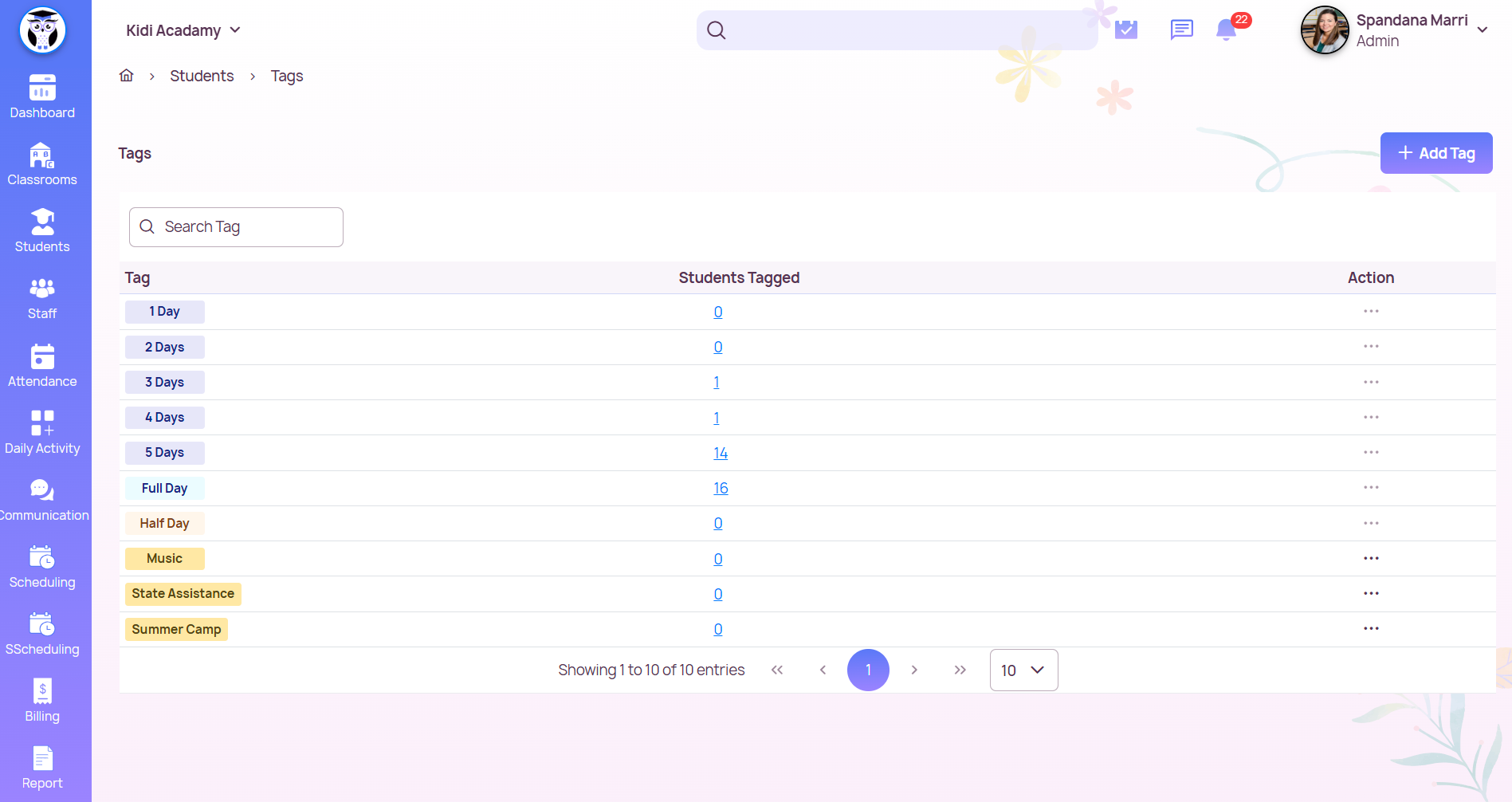Open Billing in the sidebar
Viewport: 1512px width, 802px height.
(x=42, y=701)
